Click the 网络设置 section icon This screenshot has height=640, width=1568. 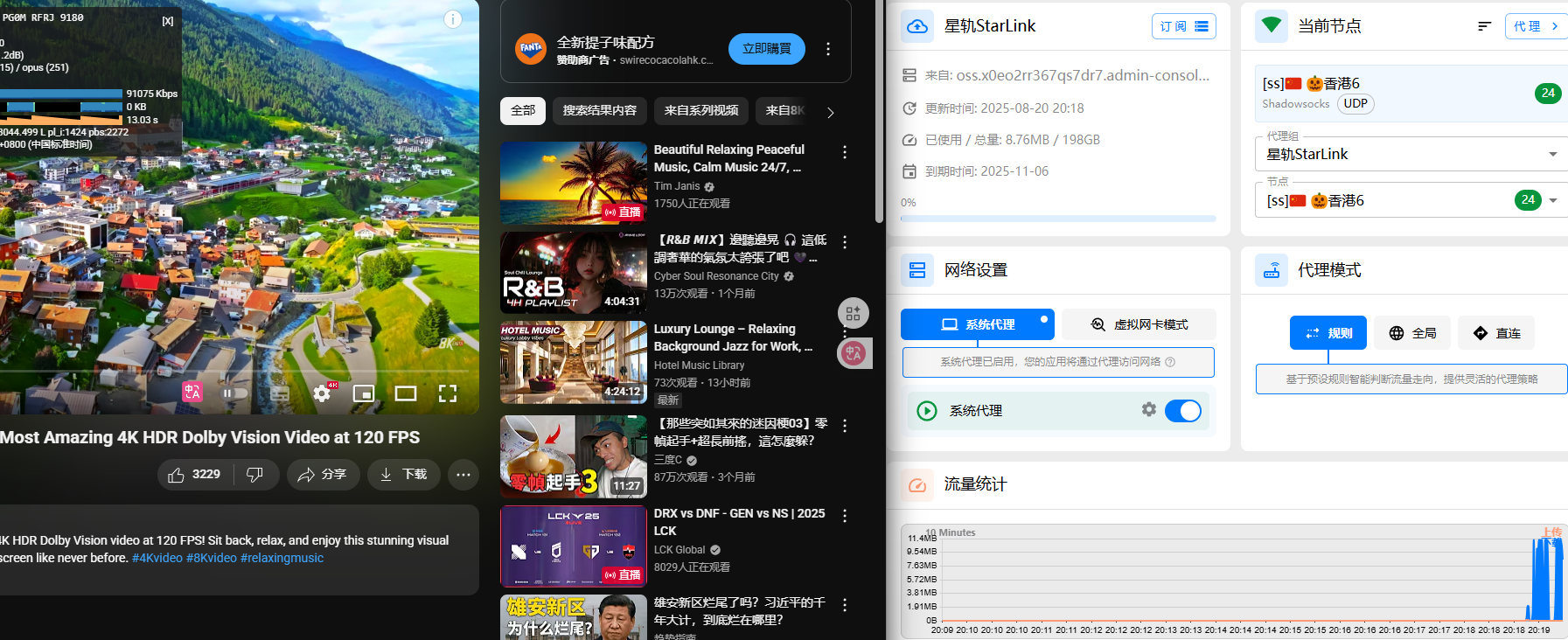(x=917, y=270)
